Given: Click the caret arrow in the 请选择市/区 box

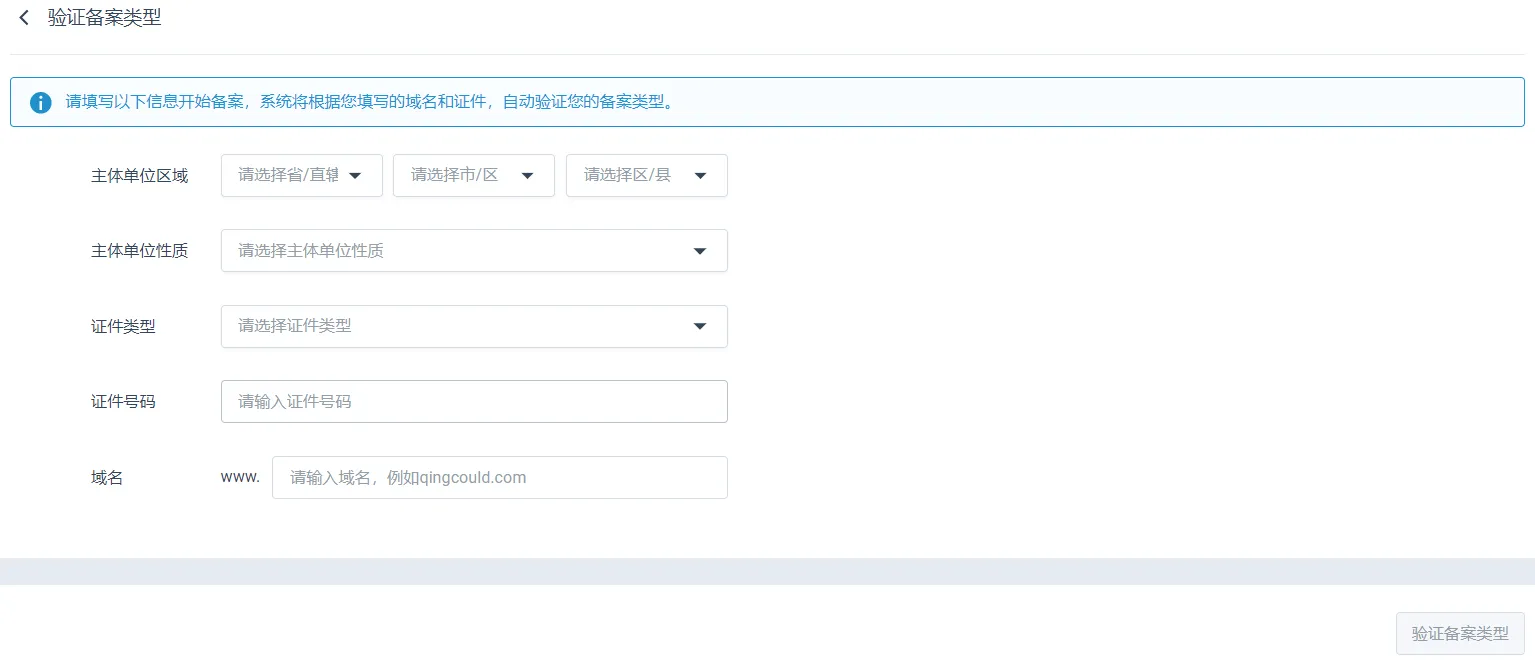Looking at the screenshot, I should [527, 176].
